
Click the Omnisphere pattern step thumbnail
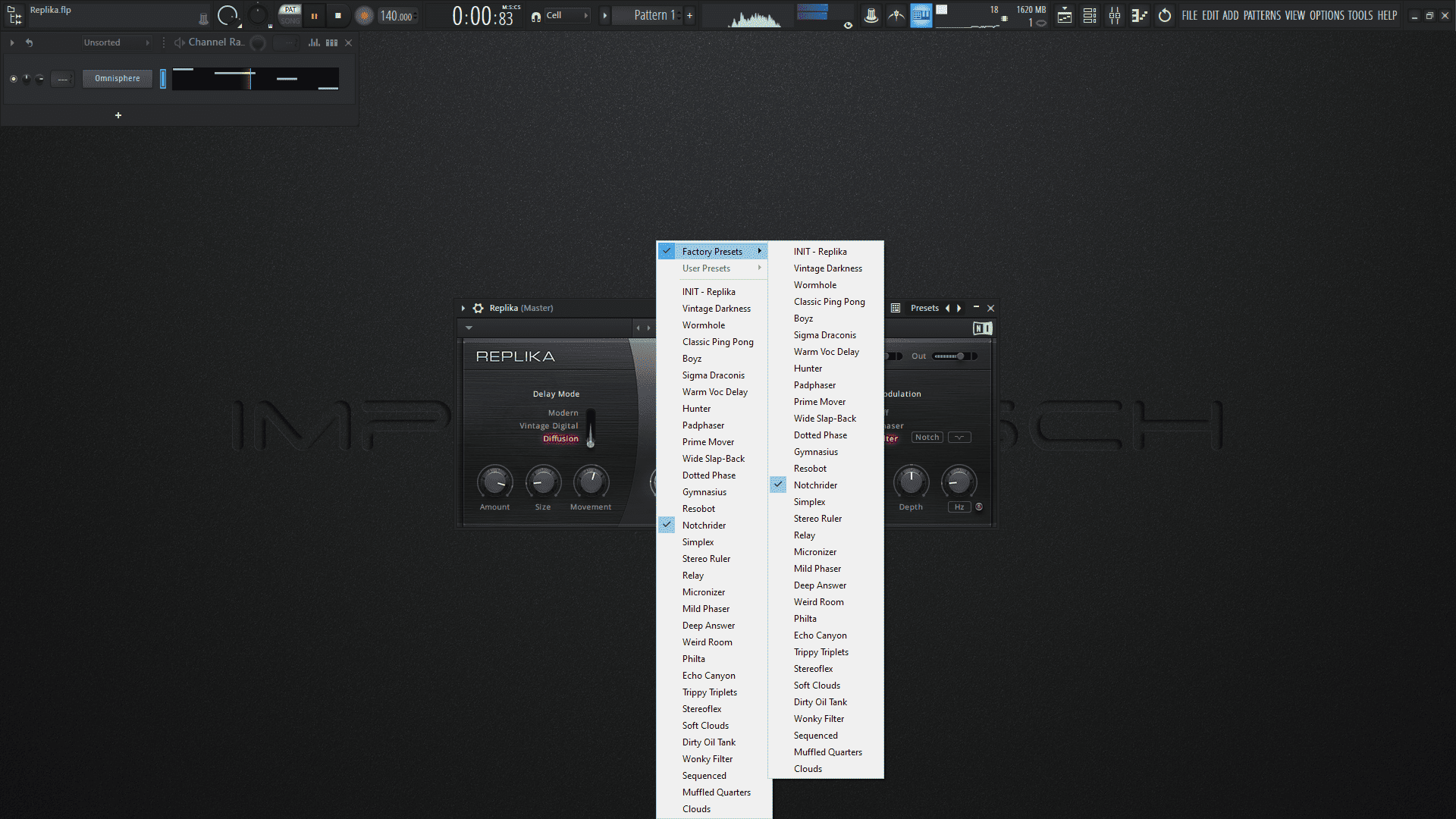pyautogui.click(x=256, y=79)
